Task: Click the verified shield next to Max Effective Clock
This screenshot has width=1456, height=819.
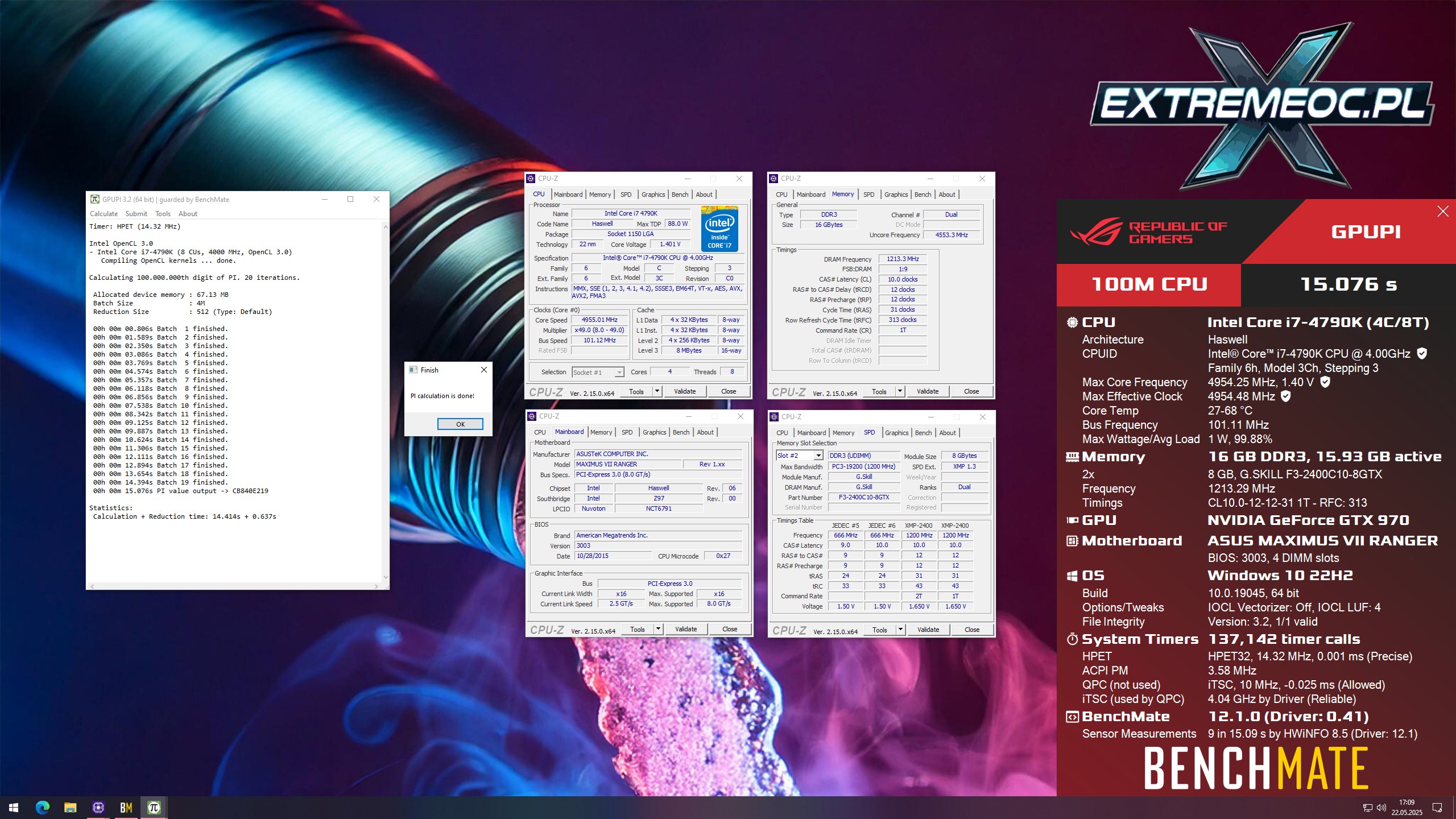Action: pos(1285,396)
